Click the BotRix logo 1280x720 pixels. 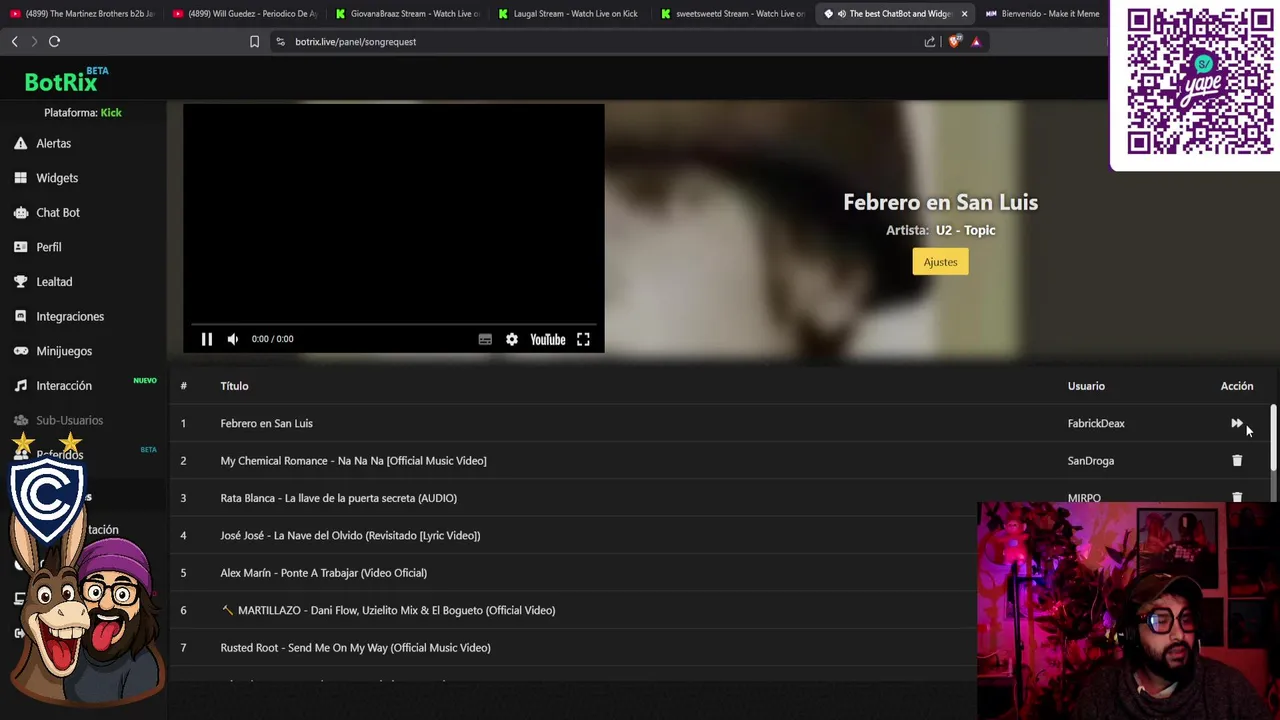(x=66, y=80)
